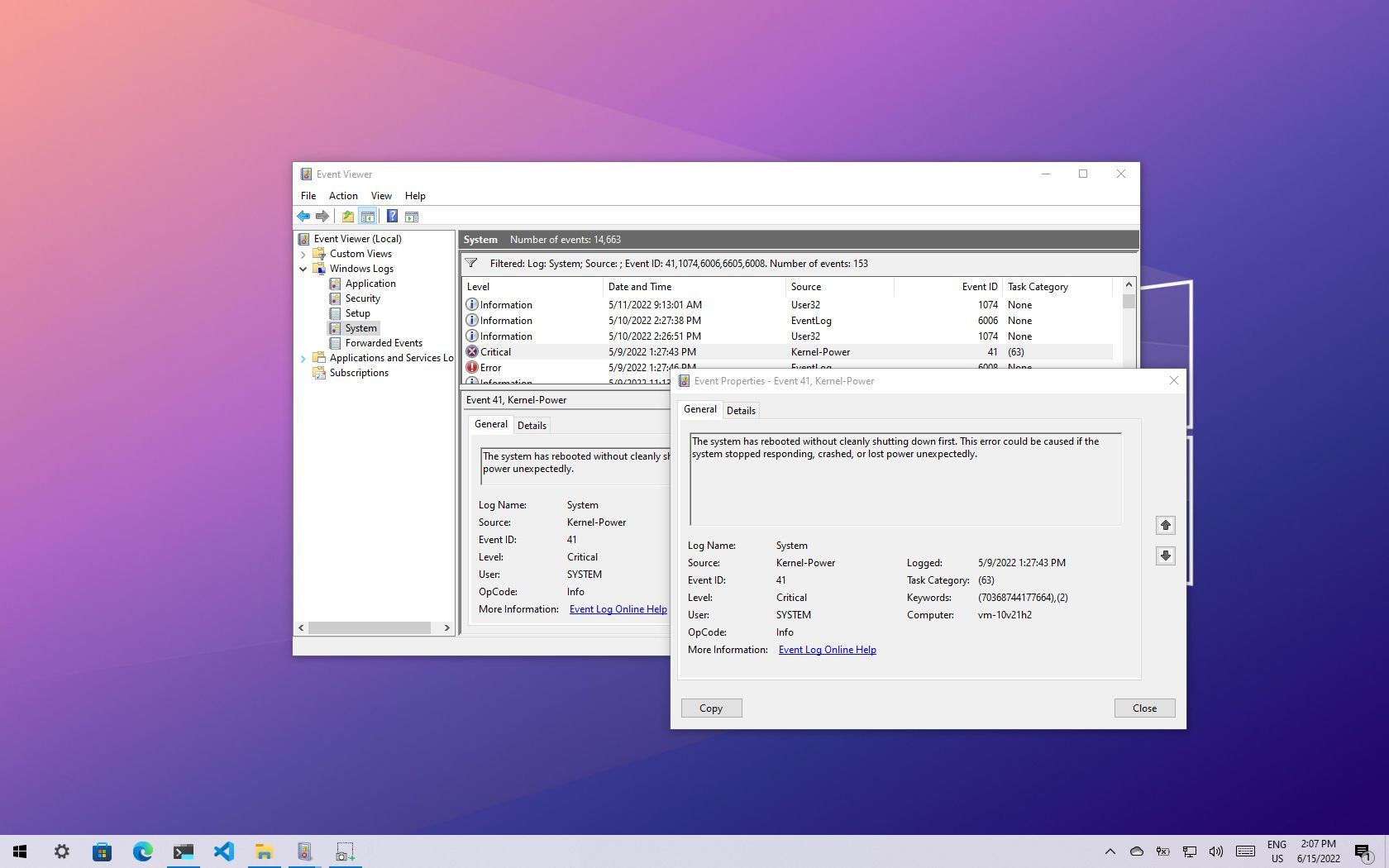Image resolution: width=1389 pixels, height=868 pixels.
Task: Open File Explorer from the taskbar
Action: point(264,851)
